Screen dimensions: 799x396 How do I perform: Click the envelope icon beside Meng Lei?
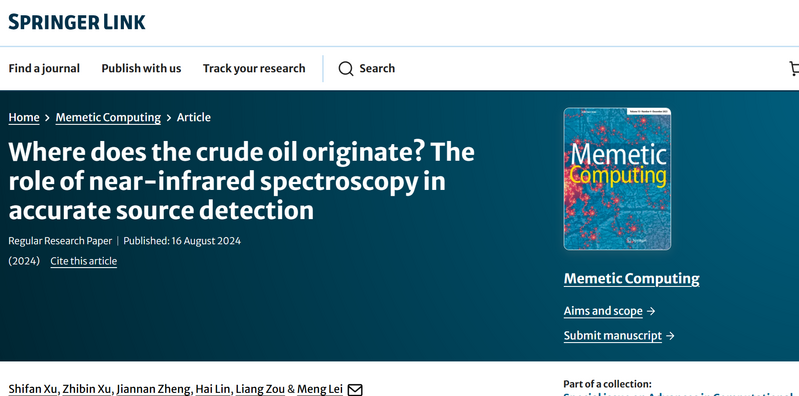click(x=355, y=390)
